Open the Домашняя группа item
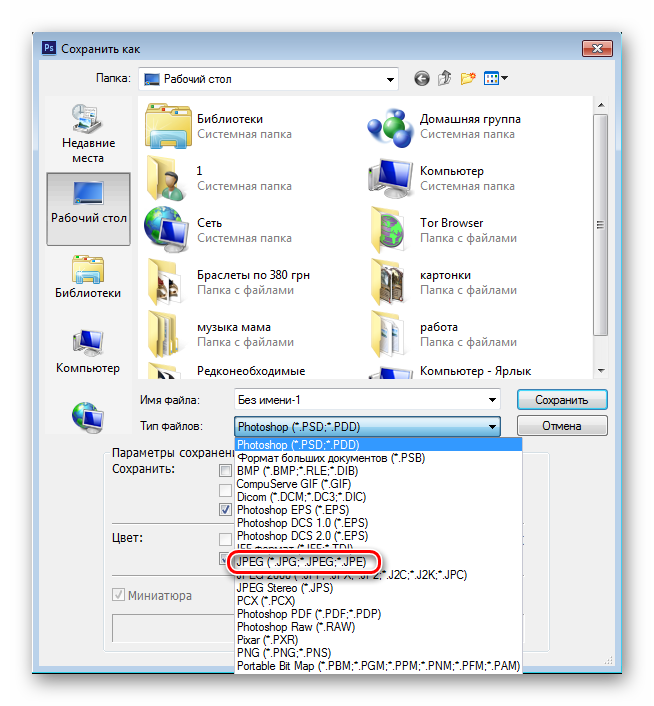 coord(444,127)
